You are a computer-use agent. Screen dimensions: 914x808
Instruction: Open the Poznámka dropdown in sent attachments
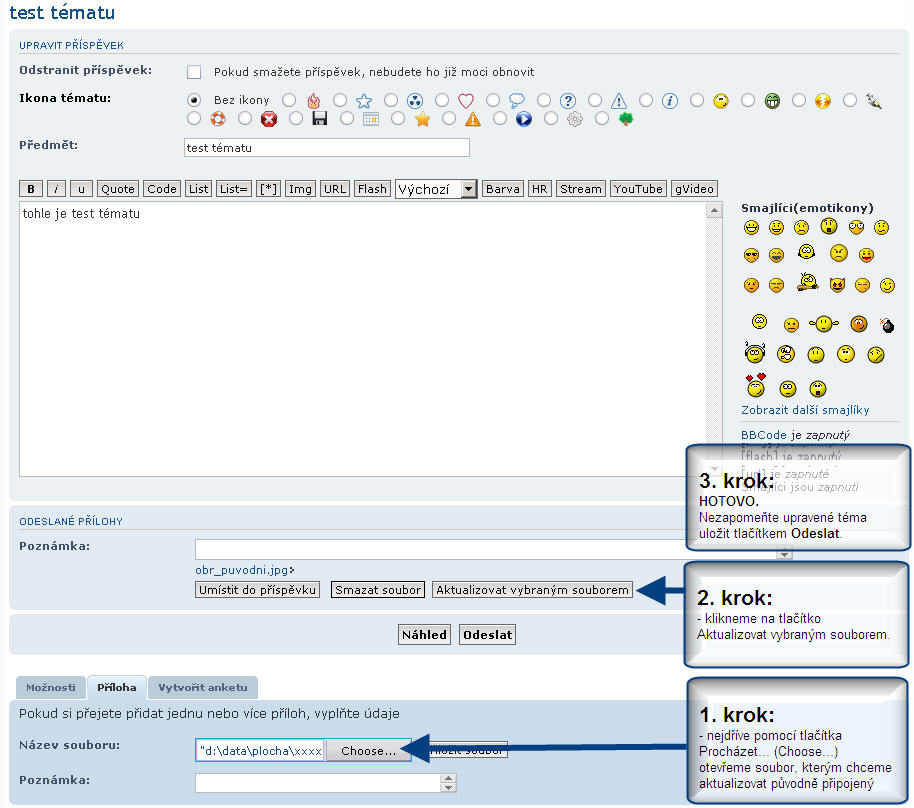point(784,549)
